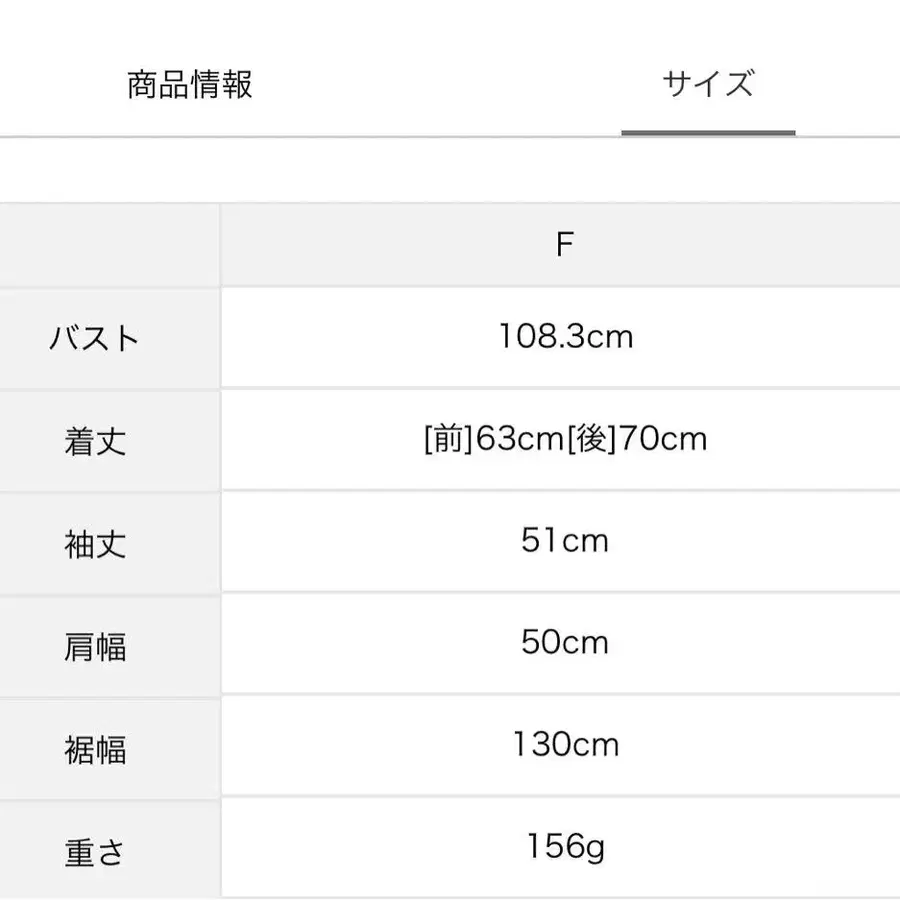Image resolution: width=900 pixels, height=900 pixels.
Task: Click the empty header cell above バスト
Action: (110, 243)
